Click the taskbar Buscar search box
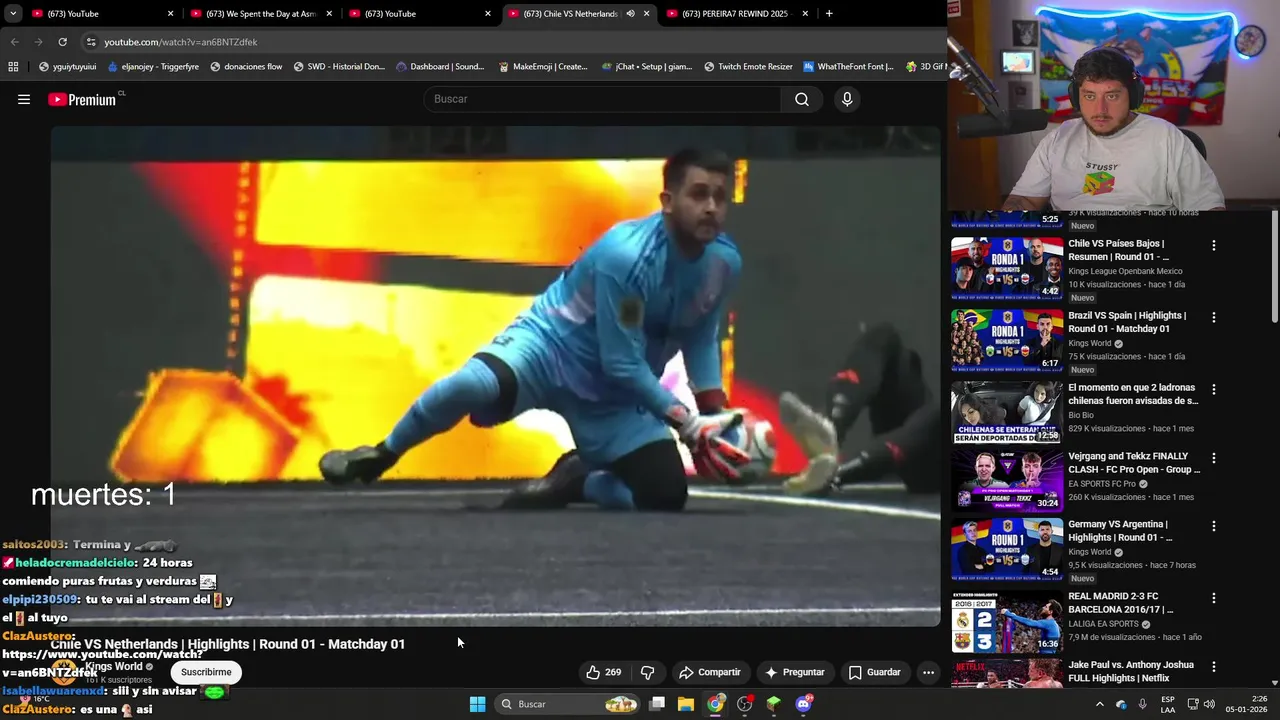 pos(568,704)
